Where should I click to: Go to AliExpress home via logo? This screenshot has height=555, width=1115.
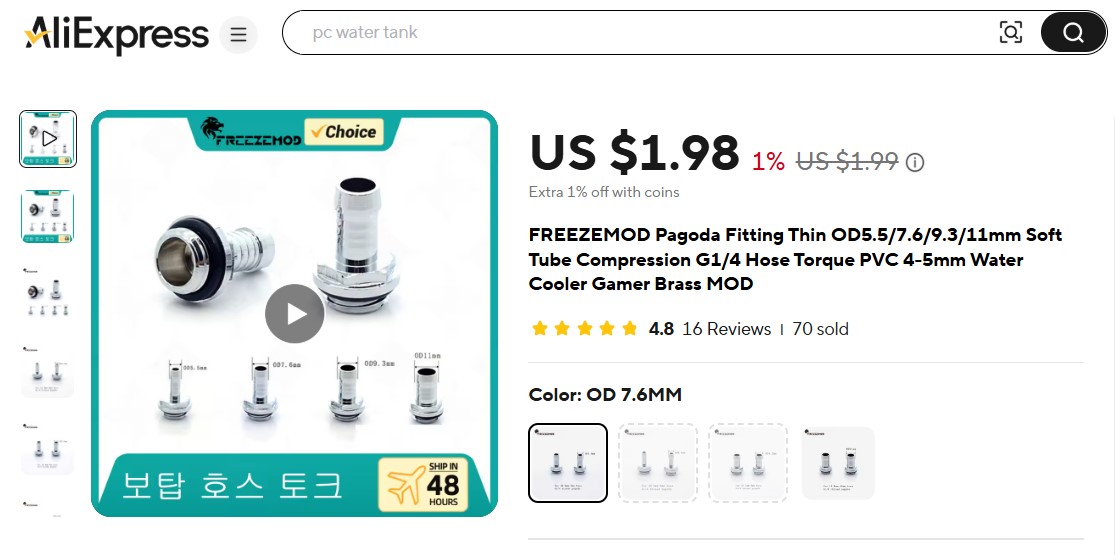[x=117, y=34]
